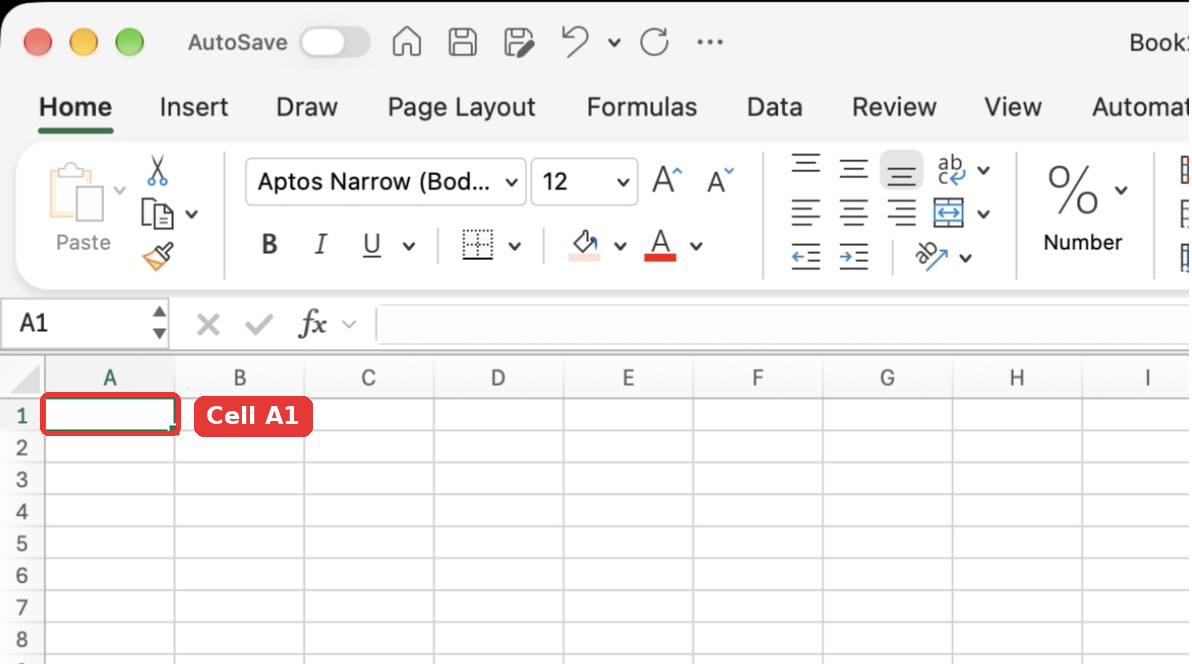Select row 5 header

tap(22, 544)
